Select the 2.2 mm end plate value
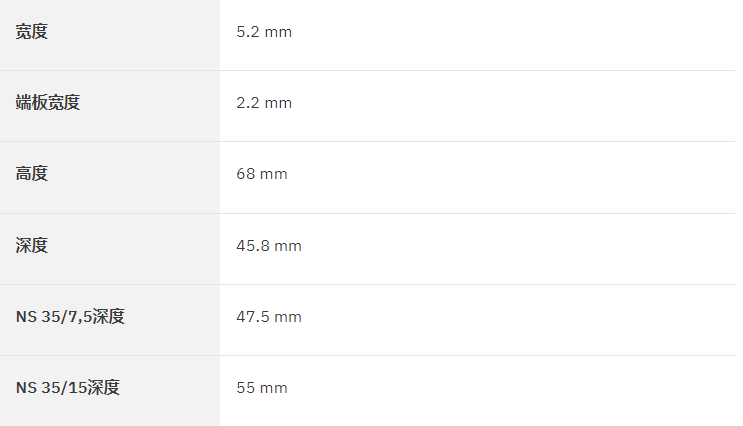Image resolution: width=743 pixels, height=426 pixels. (264, 103)
